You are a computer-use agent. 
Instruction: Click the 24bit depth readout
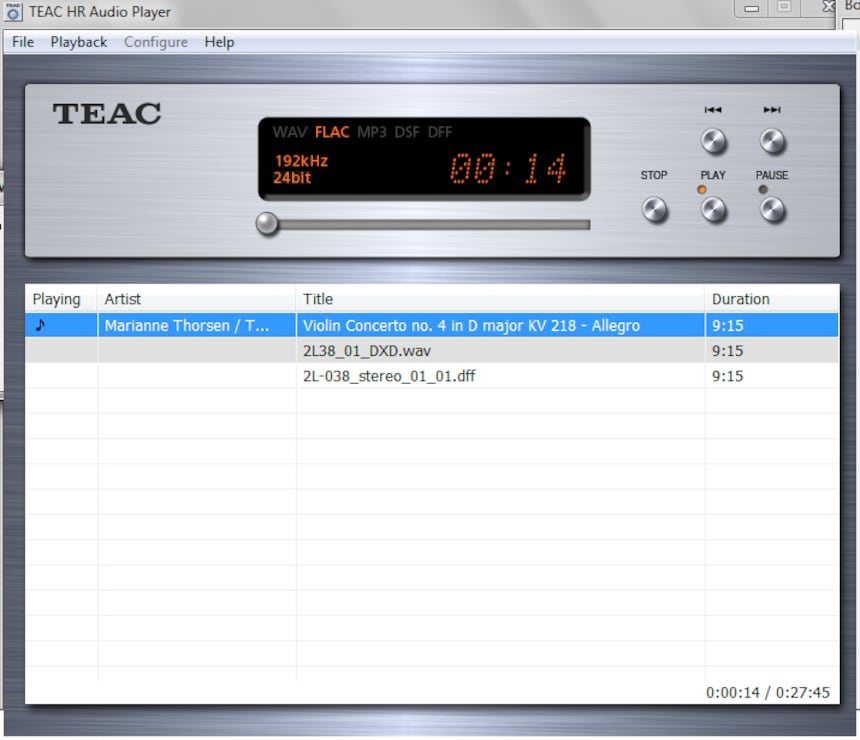point(292,178)
